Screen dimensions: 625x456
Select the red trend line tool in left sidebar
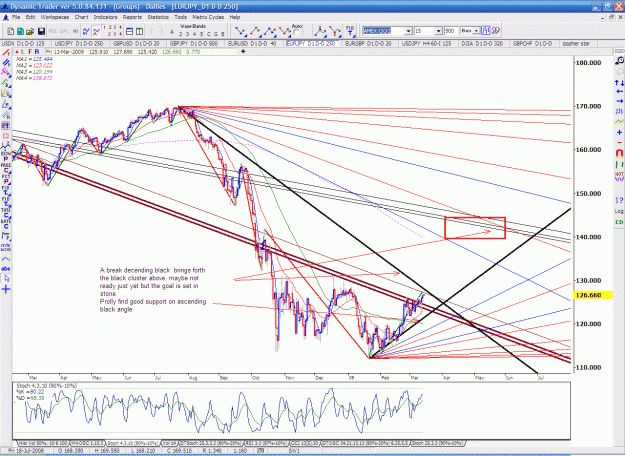6,52
